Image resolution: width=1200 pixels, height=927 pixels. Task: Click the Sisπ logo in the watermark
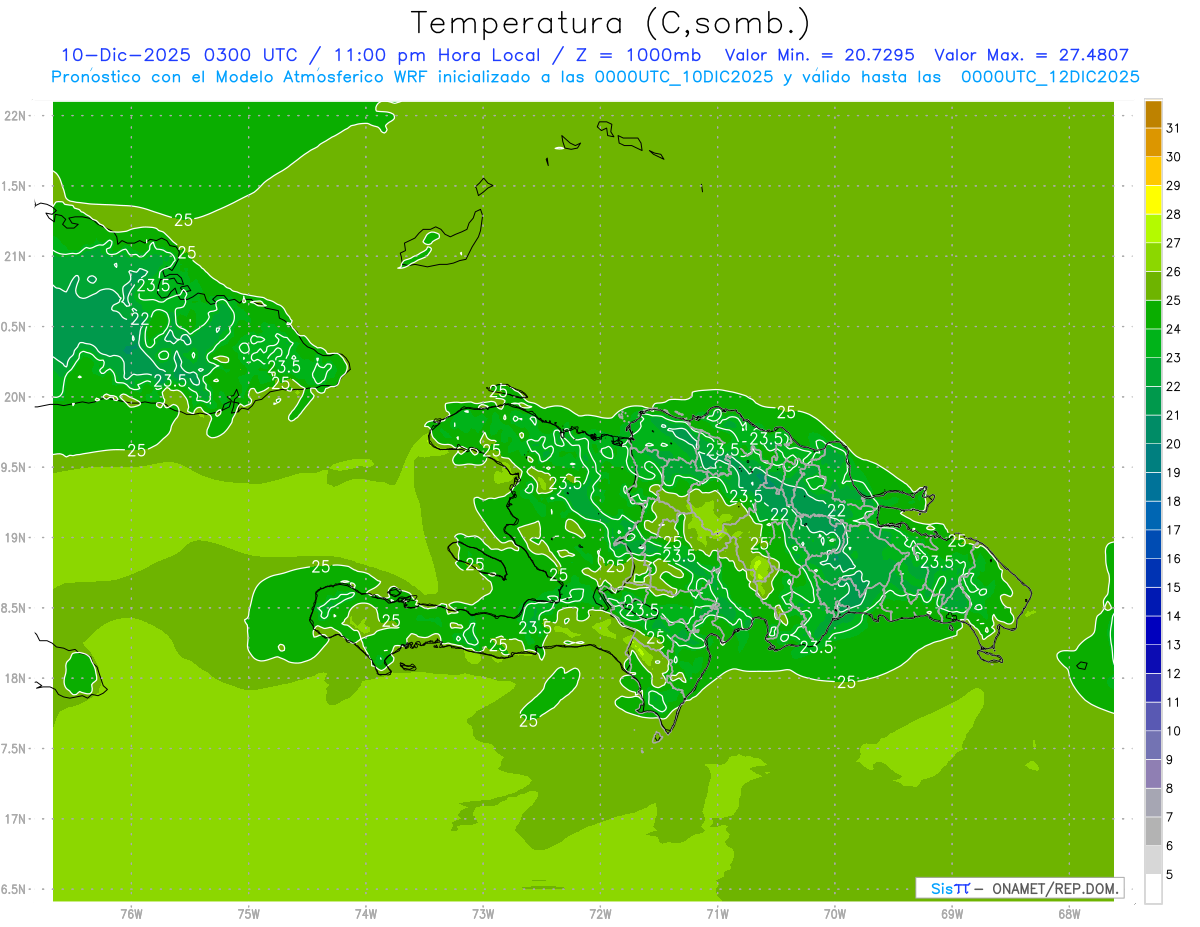point(949,888)
